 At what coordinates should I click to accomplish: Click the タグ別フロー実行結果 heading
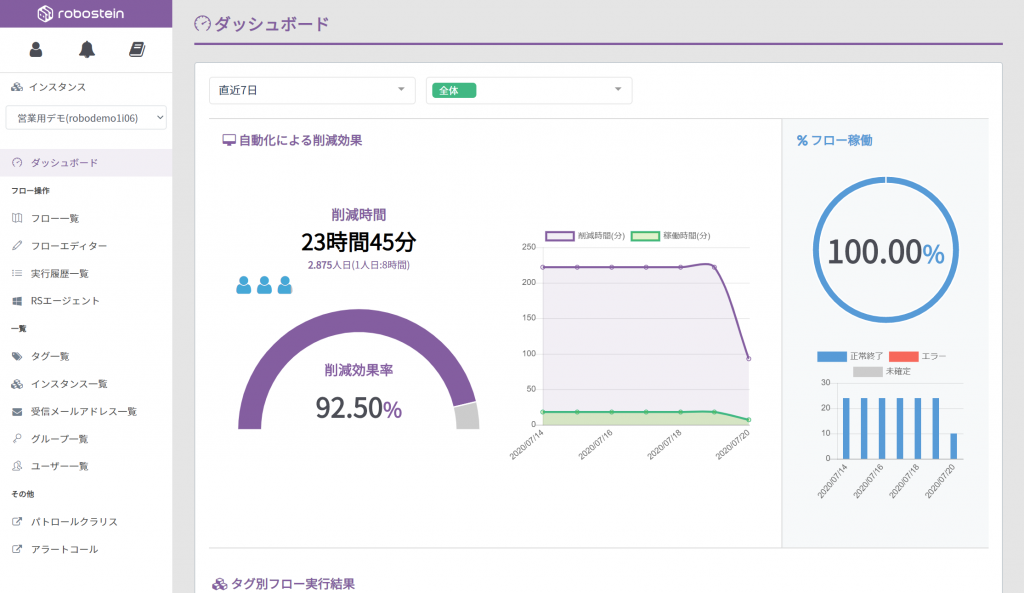(293, 584)
